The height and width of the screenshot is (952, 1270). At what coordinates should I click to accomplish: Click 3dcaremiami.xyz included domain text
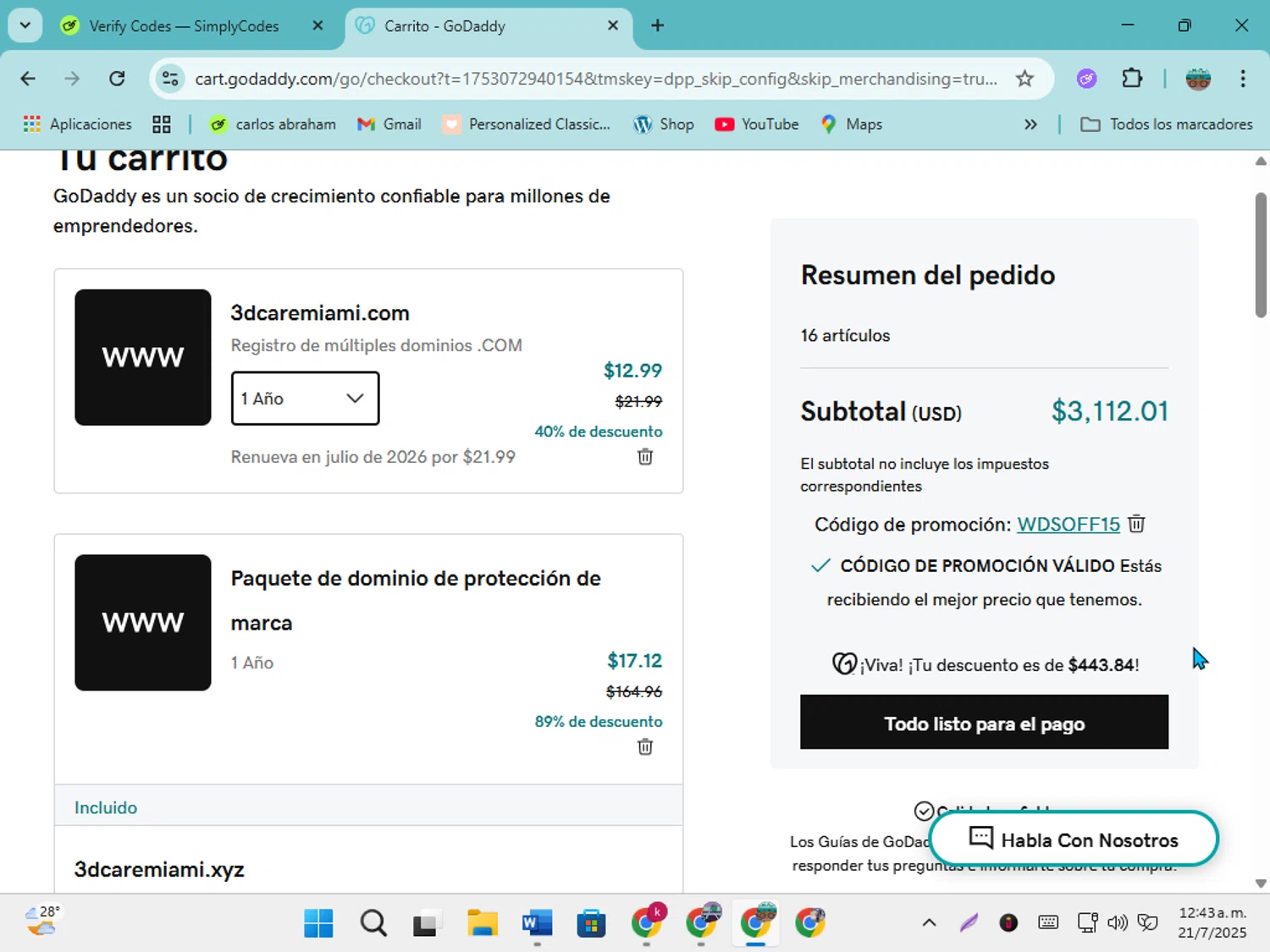pos(159,869)
